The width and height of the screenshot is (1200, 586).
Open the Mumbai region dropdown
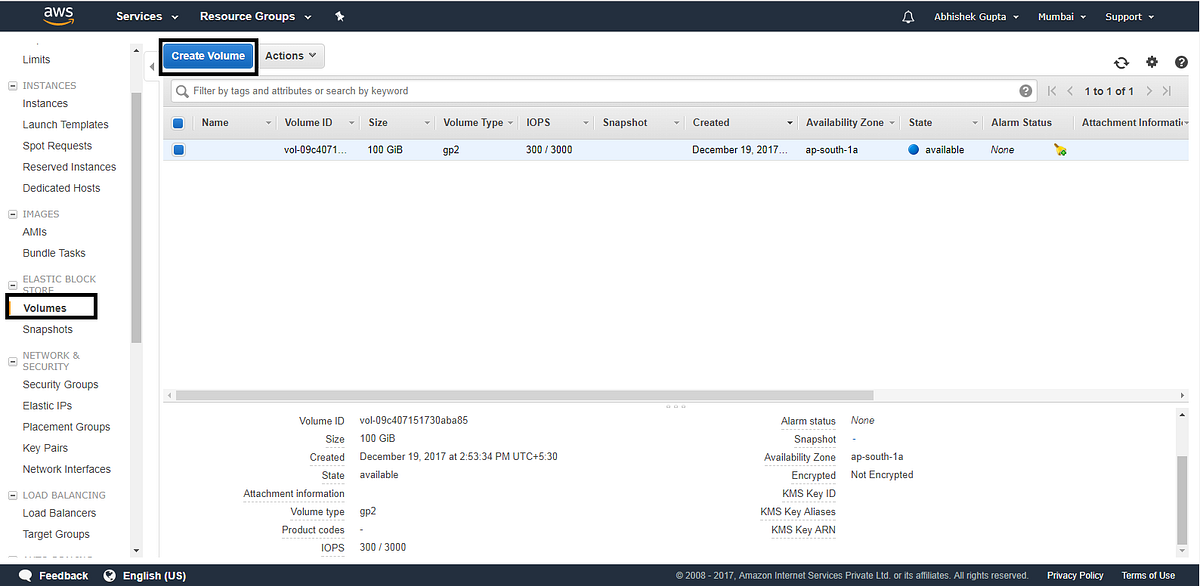(x=1059, y=16)
